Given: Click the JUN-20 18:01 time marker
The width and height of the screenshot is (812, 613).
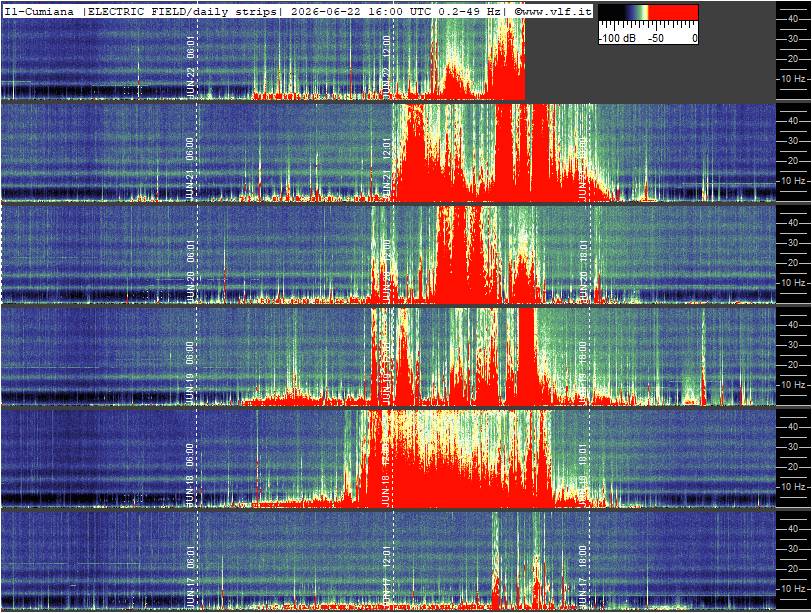Looking at the screenshot, I should (x=584, y=271).
